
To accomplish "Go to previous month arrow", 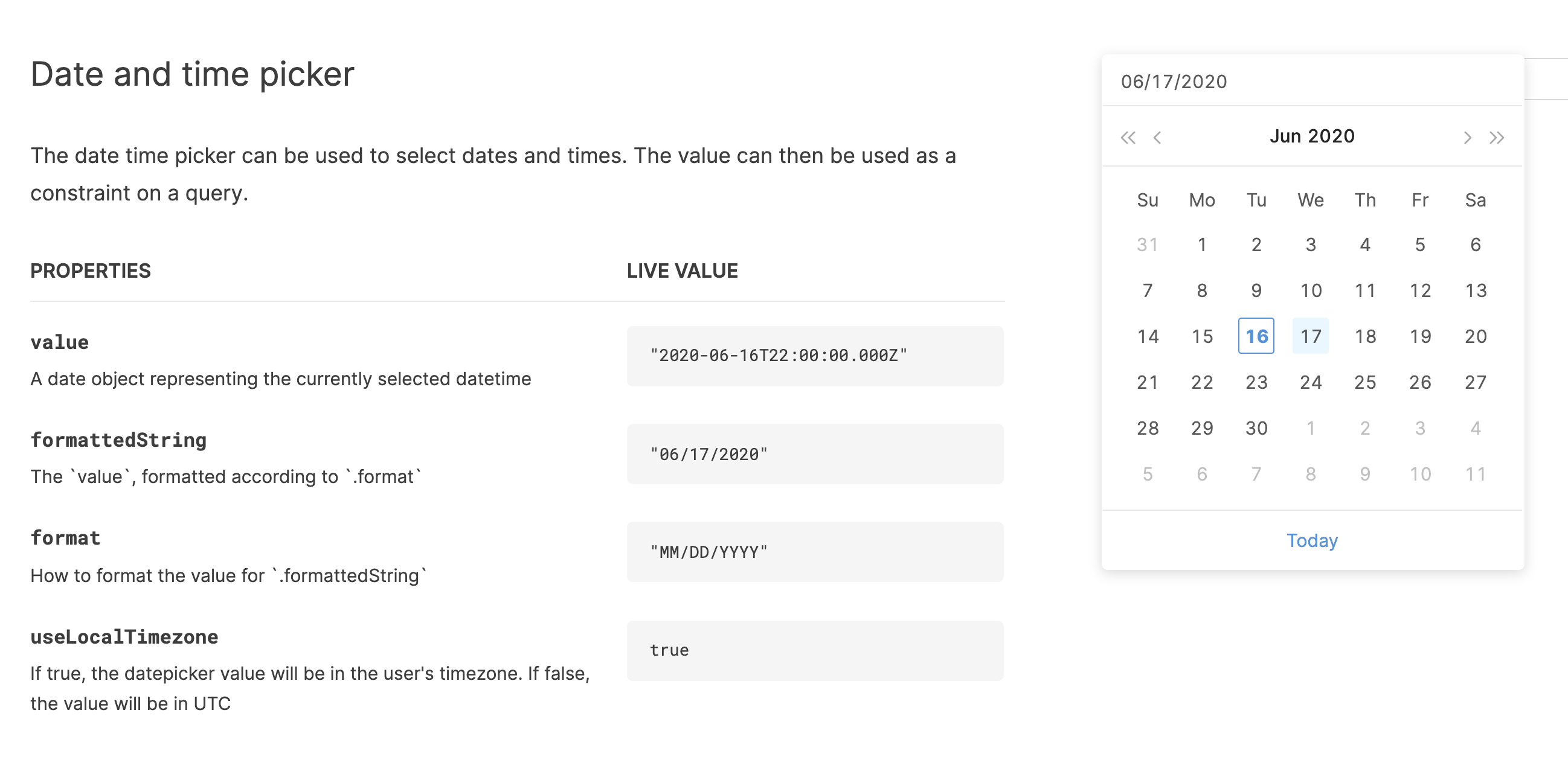I will tap(1157, 138).
